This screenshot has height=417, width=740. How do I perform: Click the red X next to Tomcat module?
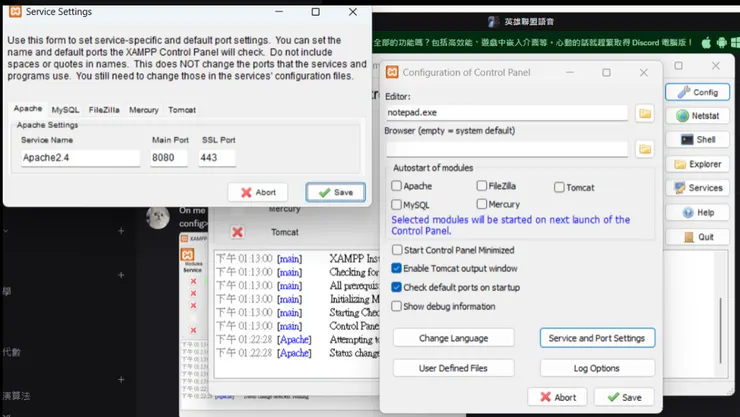coord(237,232)
